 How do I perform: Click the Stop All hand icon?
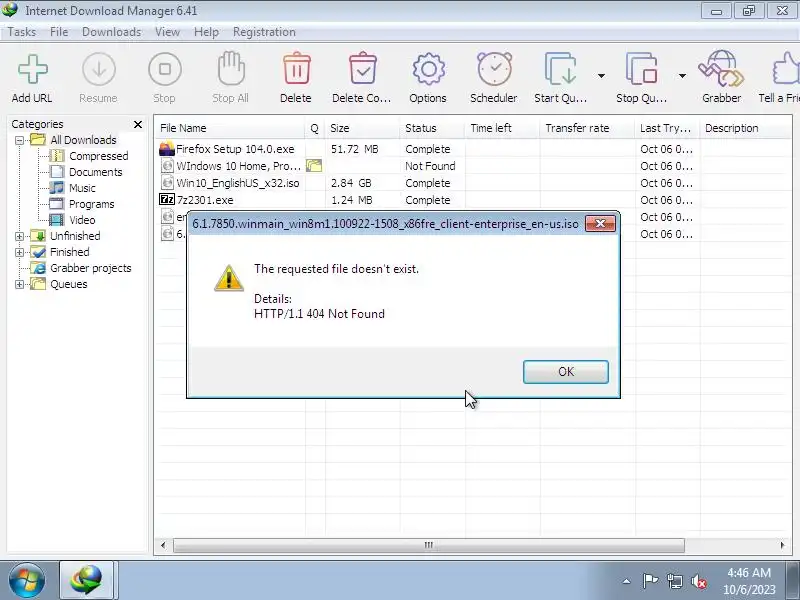tap(231, 68)
